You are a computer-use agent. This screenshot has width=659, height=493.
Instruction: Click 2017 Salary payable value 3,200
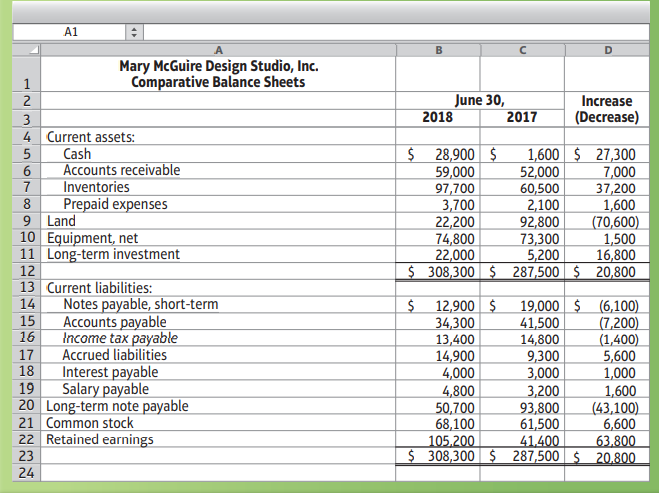coord(543,390)
